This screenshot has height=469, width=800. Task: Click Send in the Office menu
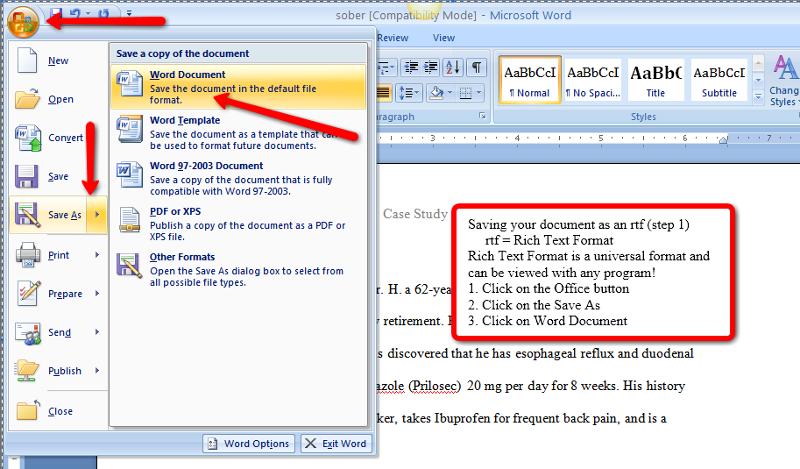pos(48,332)
